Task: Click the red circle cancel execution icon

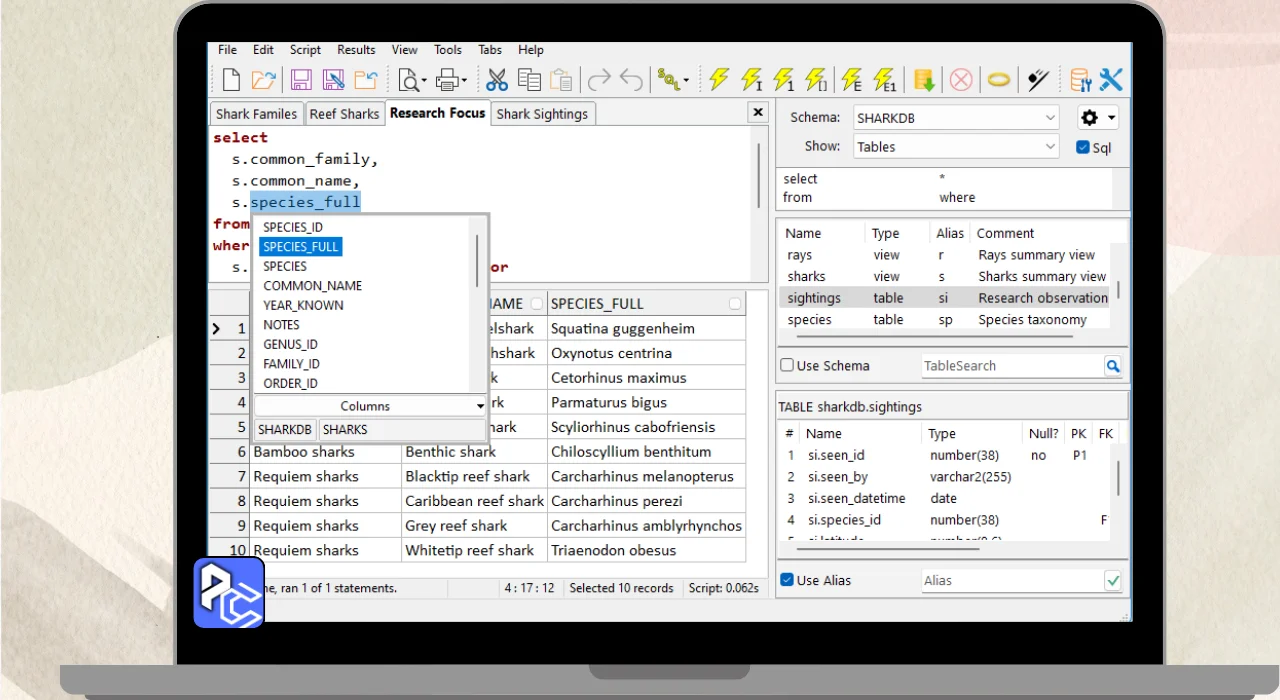Action: pos(961,80)
